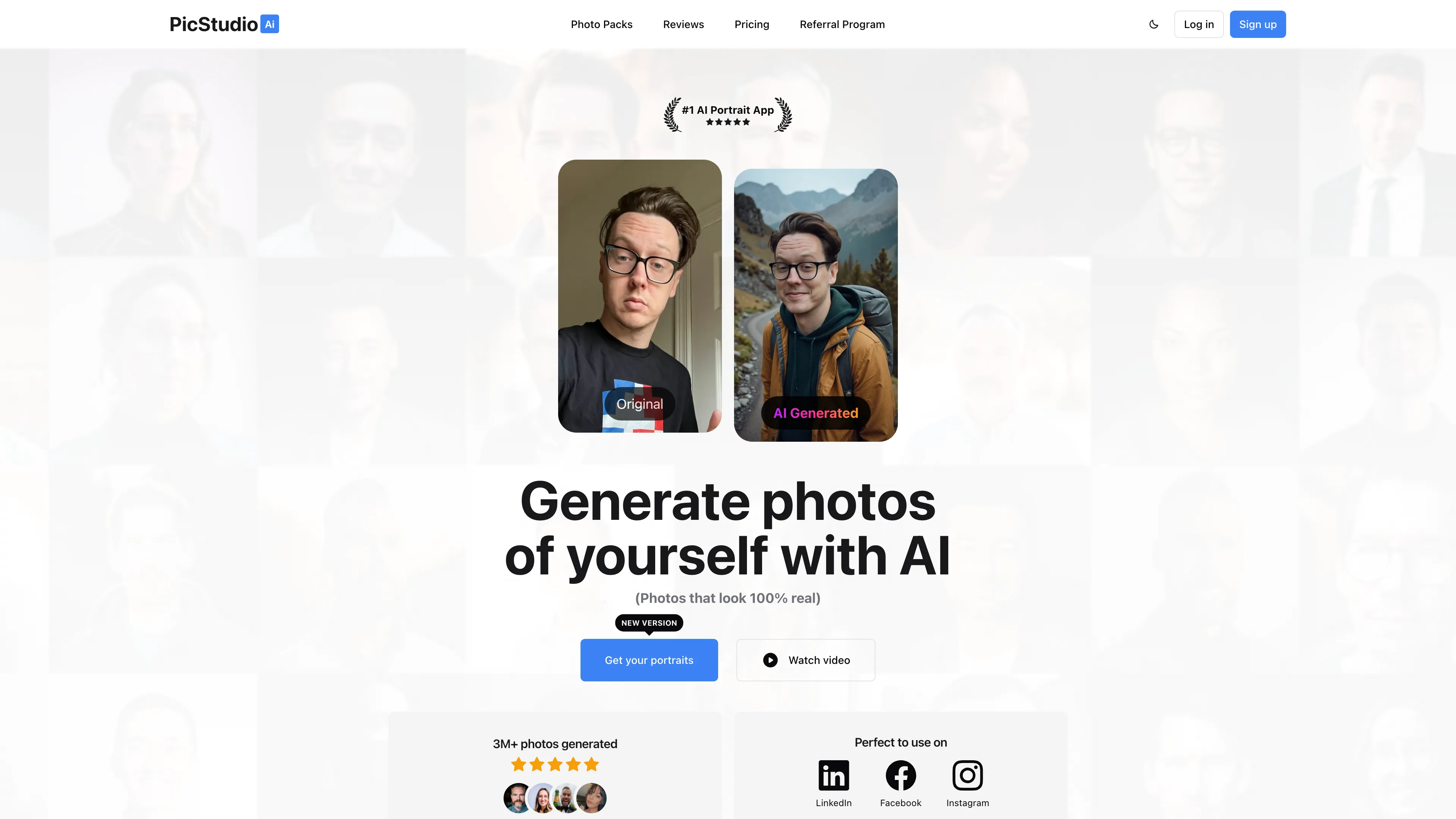Image resolution: width=1456 pixels, height=819 pixels.
Task: Click the Reviews navigation tab
Action: [x=683, y=24]
